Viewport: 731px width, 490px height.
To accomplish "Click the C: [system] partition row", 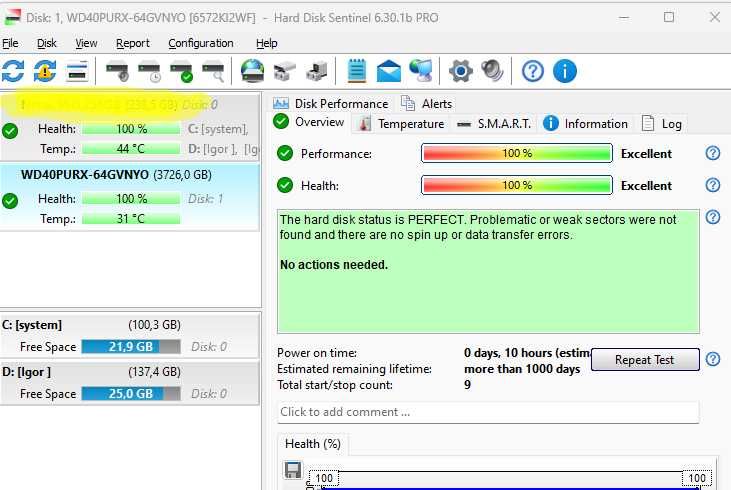I will coord(130,336).
